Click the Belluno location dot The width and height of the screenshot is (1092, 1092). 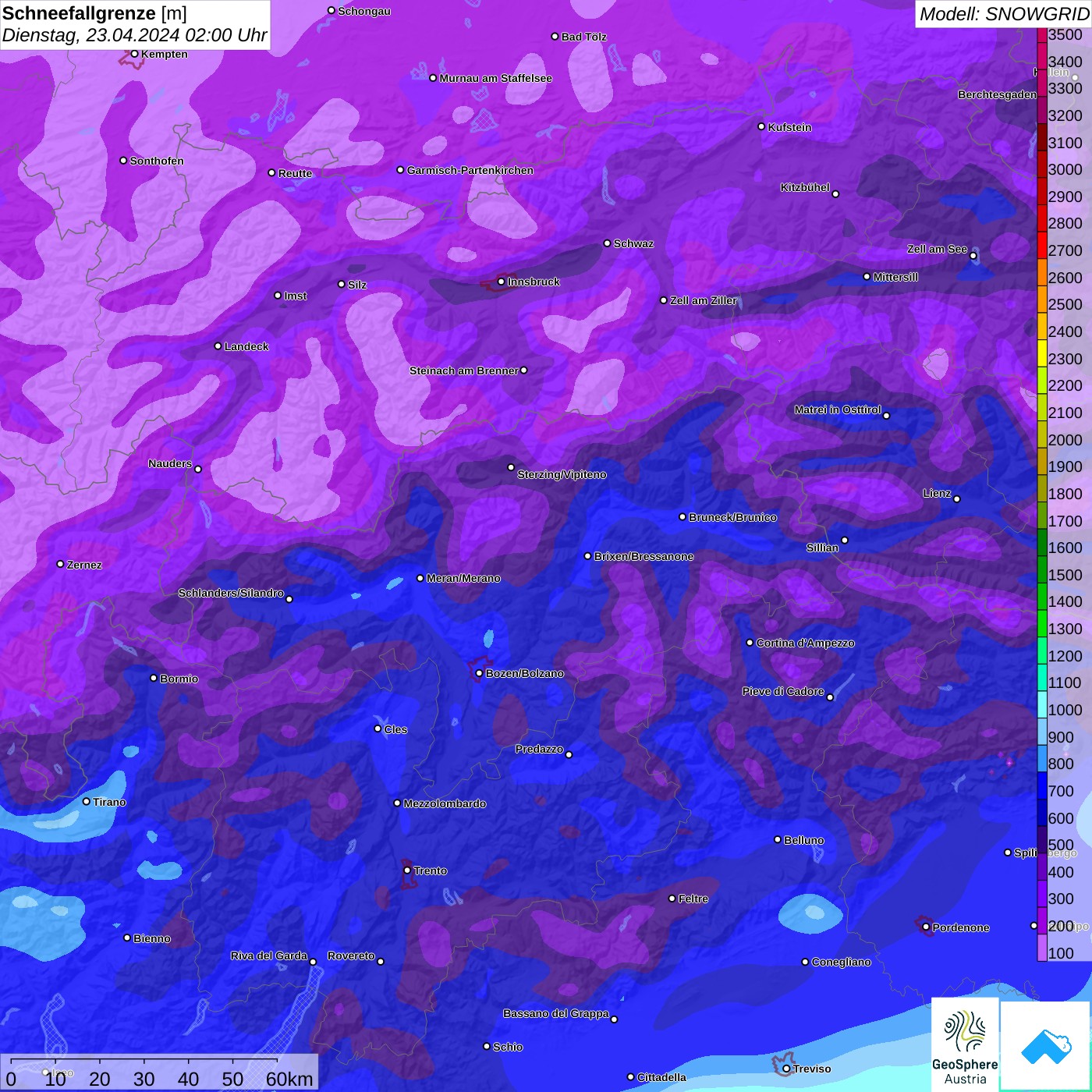point(778,839)
